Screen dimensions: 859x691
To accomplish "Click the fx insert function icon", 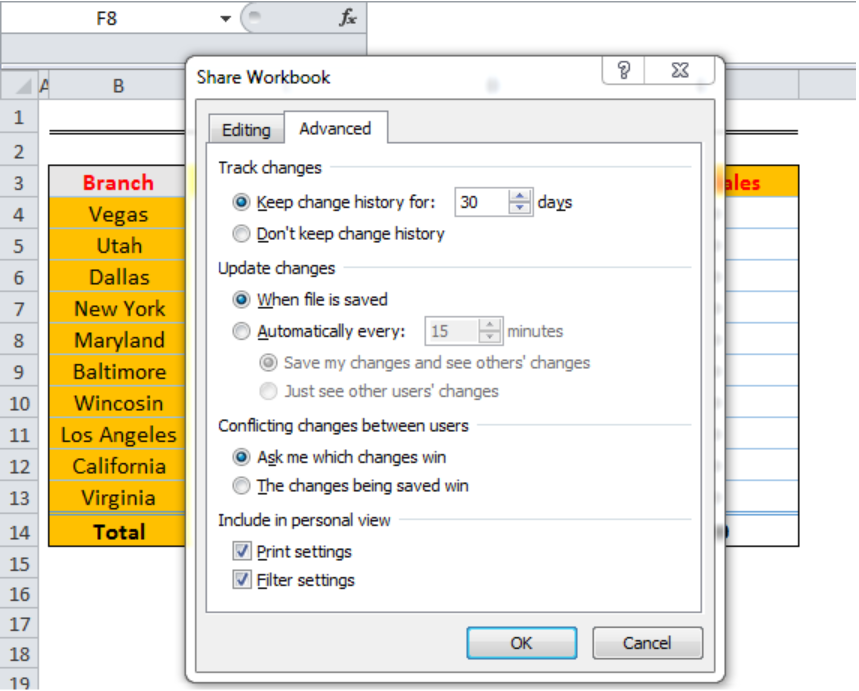I will [347, 18].
